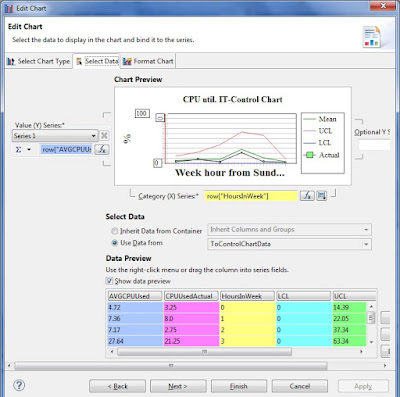Click the category grouping and sorting icon
The image size is (400, 397).
pos(321,196)
